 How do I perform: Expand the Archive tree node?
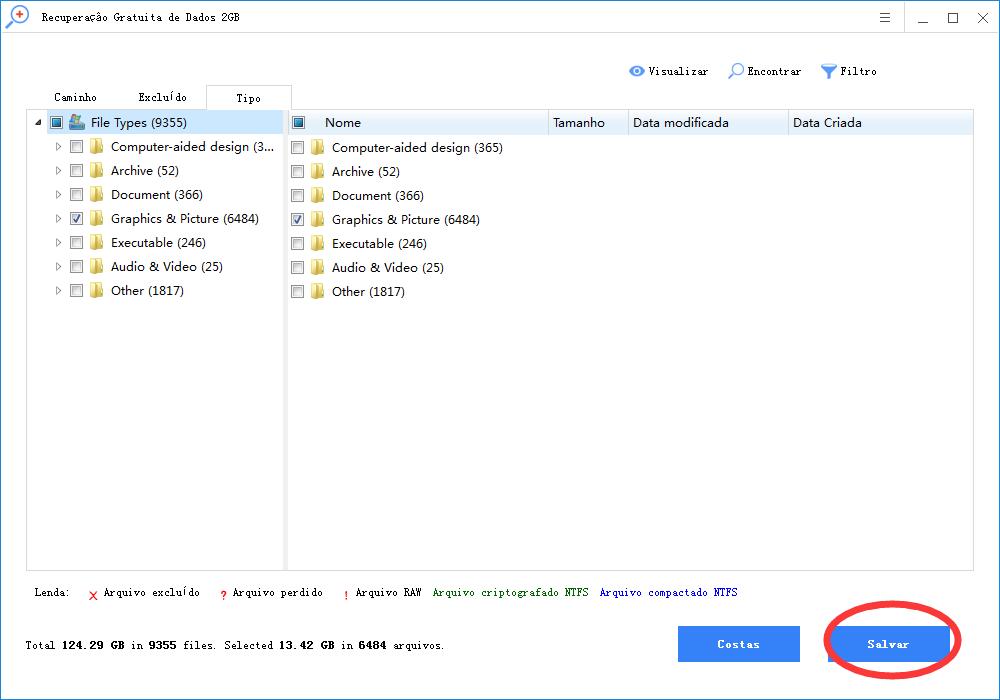pyautogui.click(x=58, y=170)
